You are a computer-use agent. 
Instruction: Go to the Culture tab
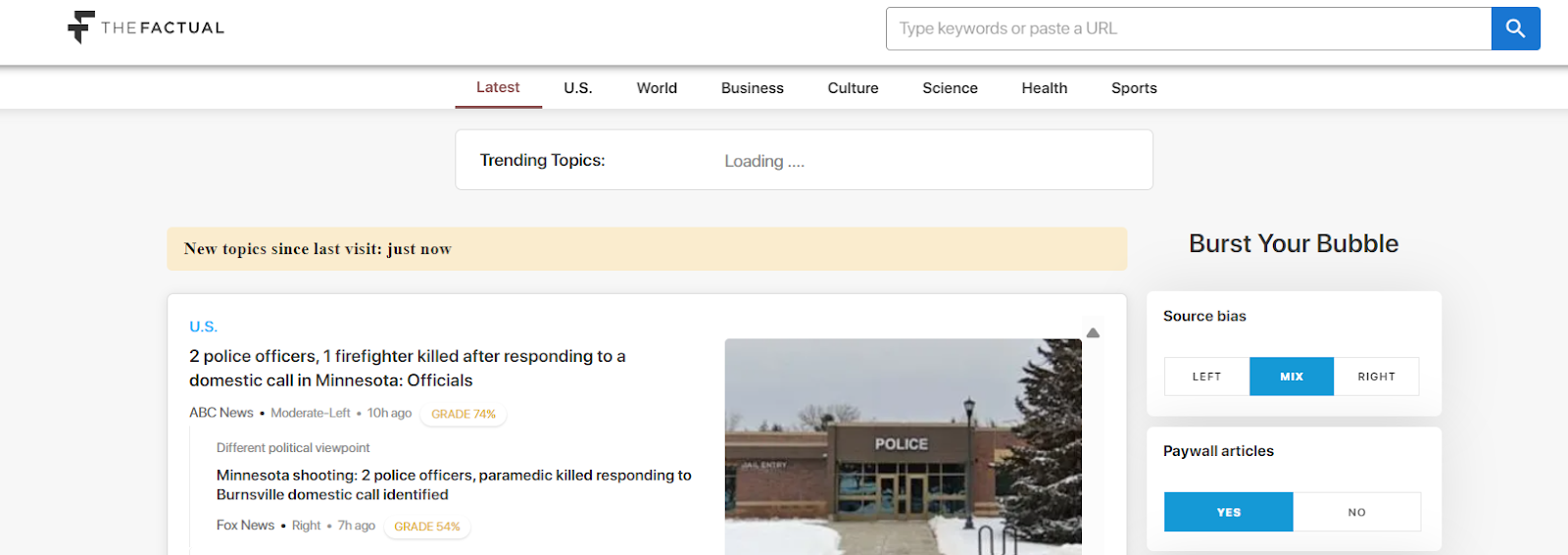[x=854, y=88]
